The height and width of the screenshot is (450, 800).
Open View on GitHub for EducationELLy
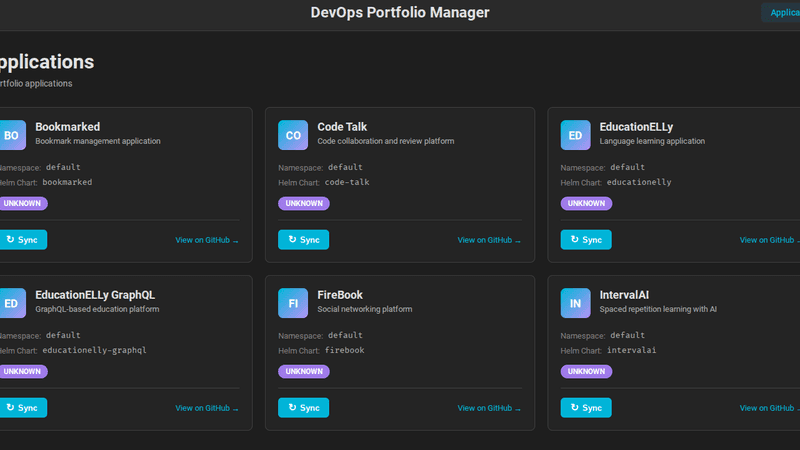click(x=770, y=240)
